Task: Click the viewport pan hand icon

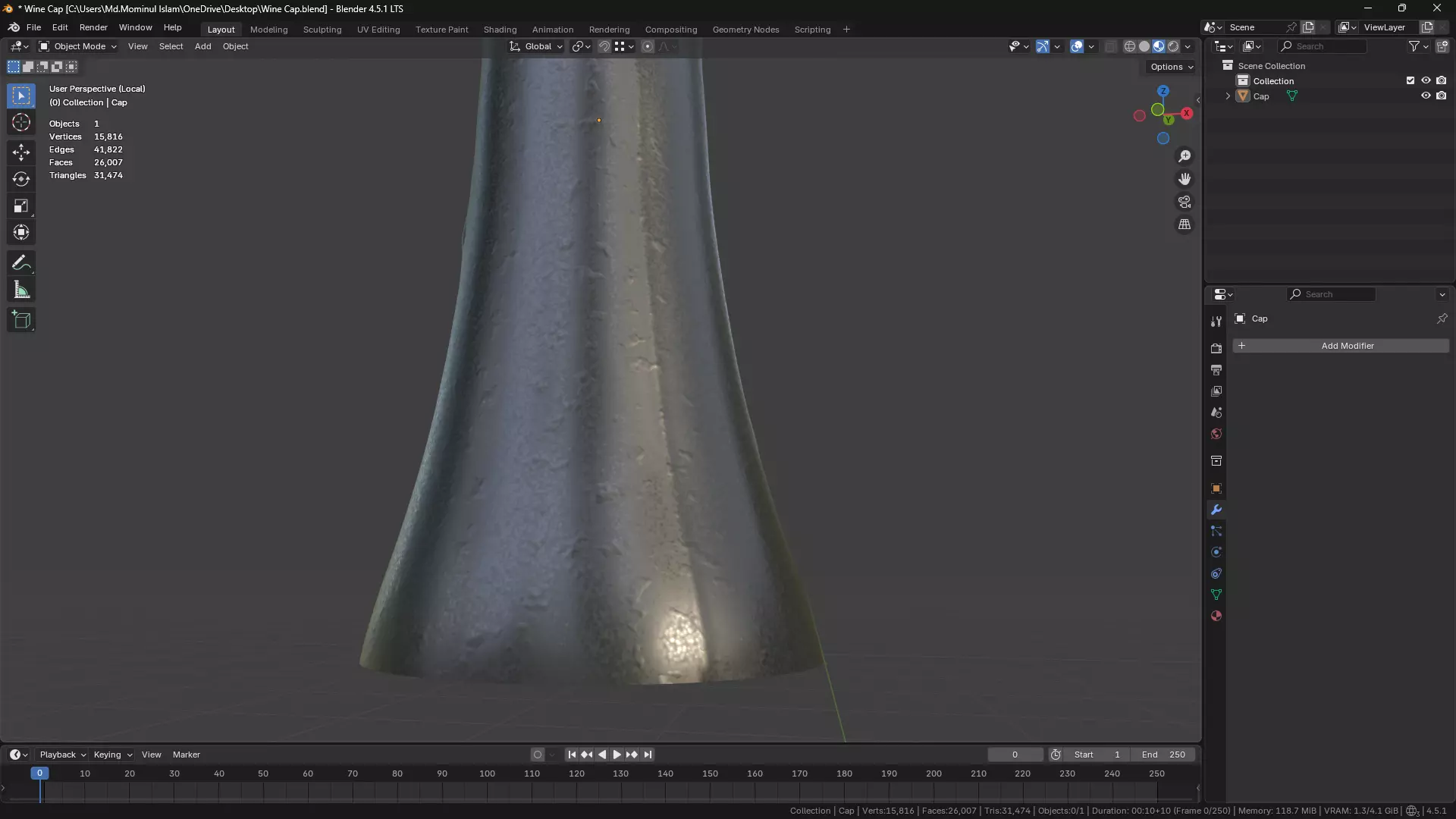Action: coord(1185,179)
